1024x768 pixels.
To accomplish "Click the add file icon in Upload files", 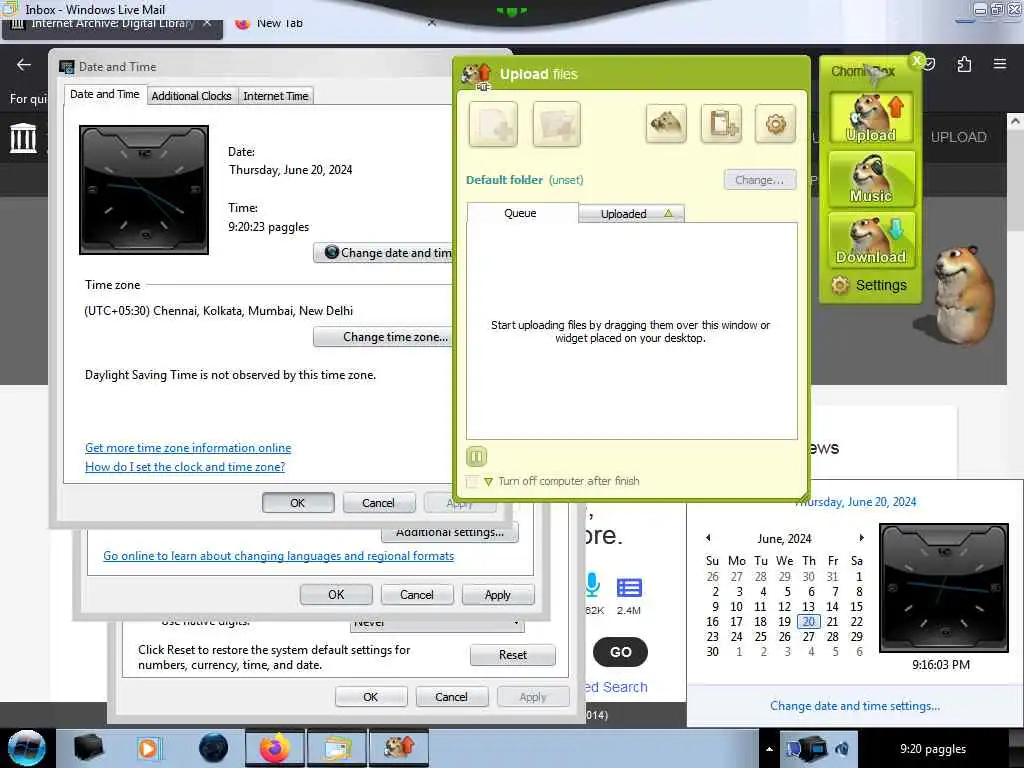I will (x=493, y=124).
